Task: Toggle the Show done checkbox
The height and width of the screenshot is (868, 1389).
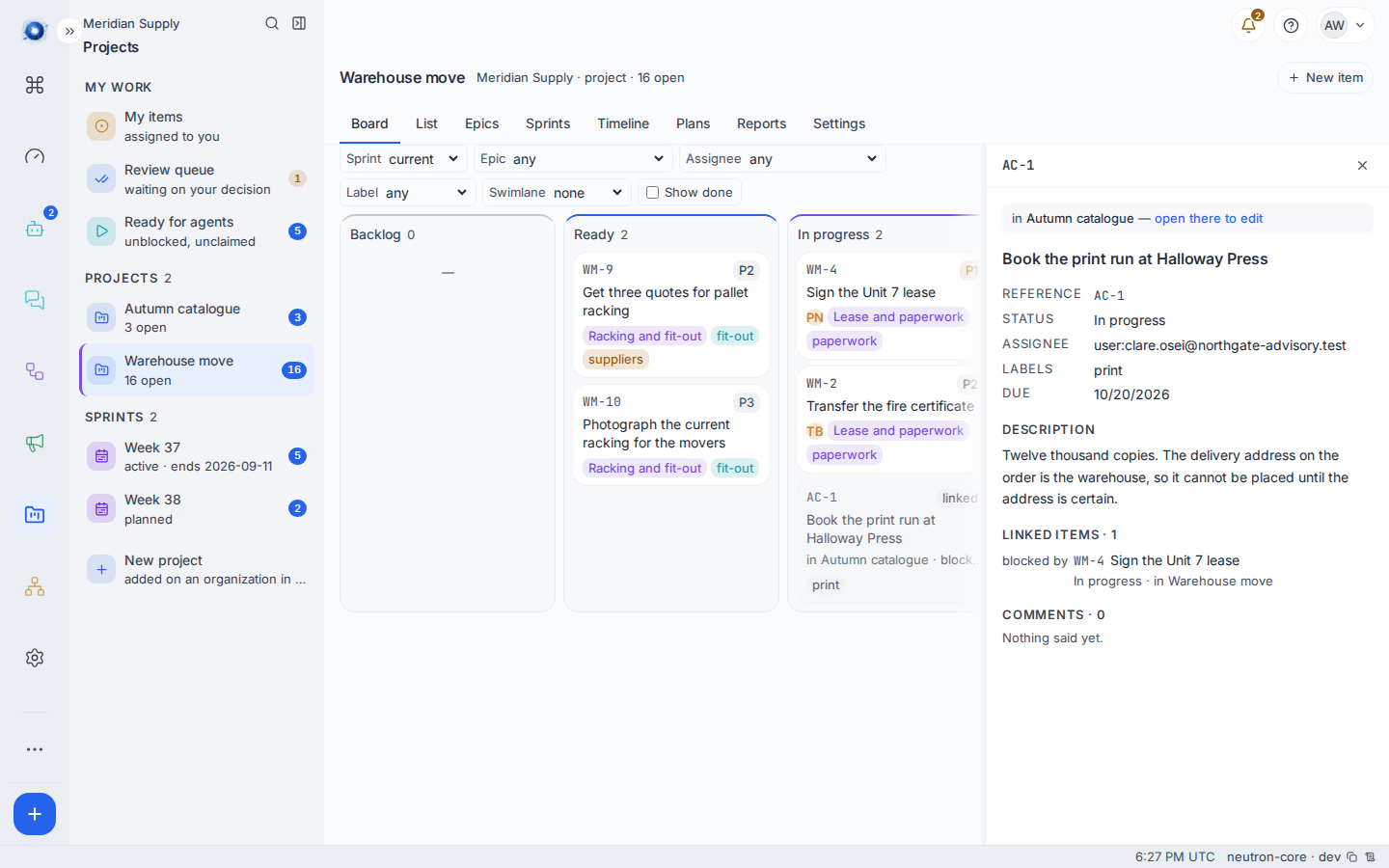Action: pos(652,193)
